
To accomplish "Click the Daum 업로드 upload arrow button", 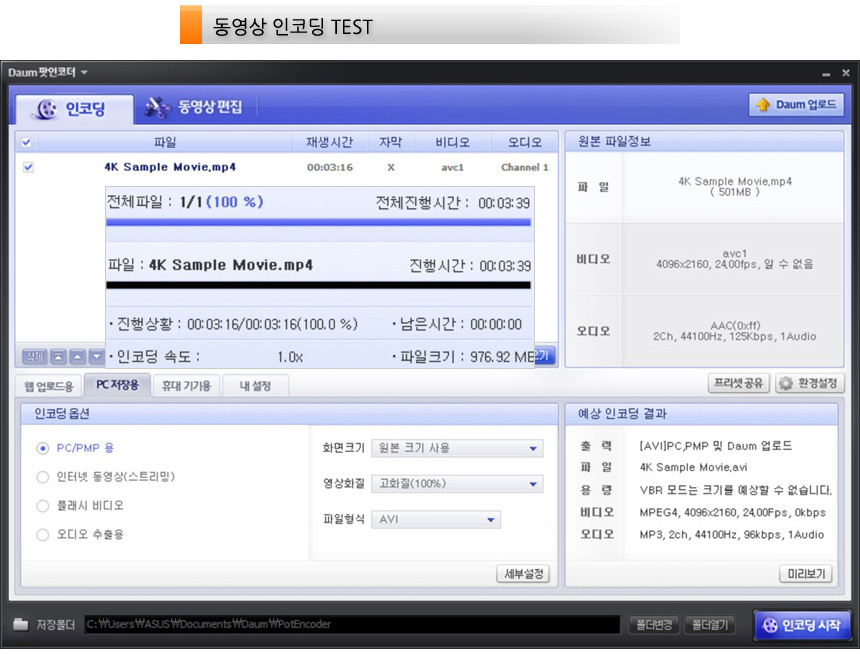I will (796, 105).
